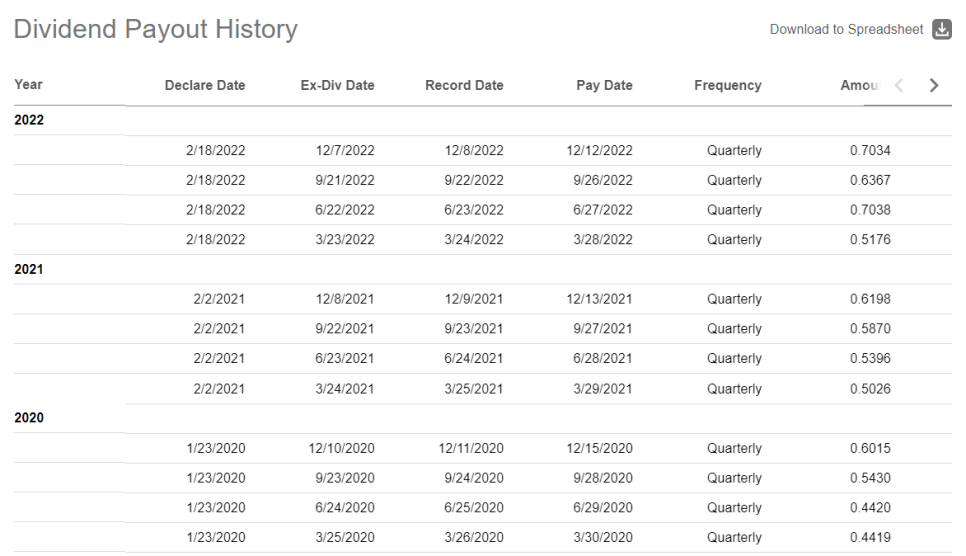Select pay date 12/15/2020
The image size is (966, 556).
click(x=599, y=448)
